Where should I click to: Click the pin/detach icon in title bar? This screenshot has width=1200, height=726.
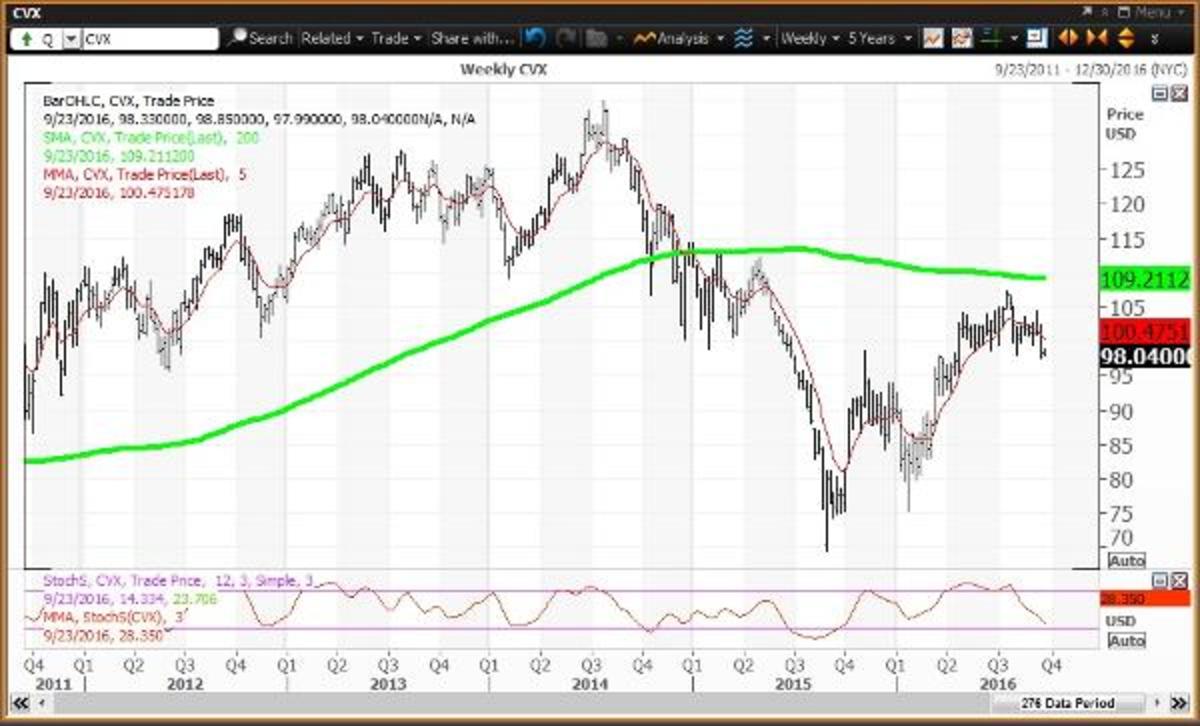[x=1085, y=12]
